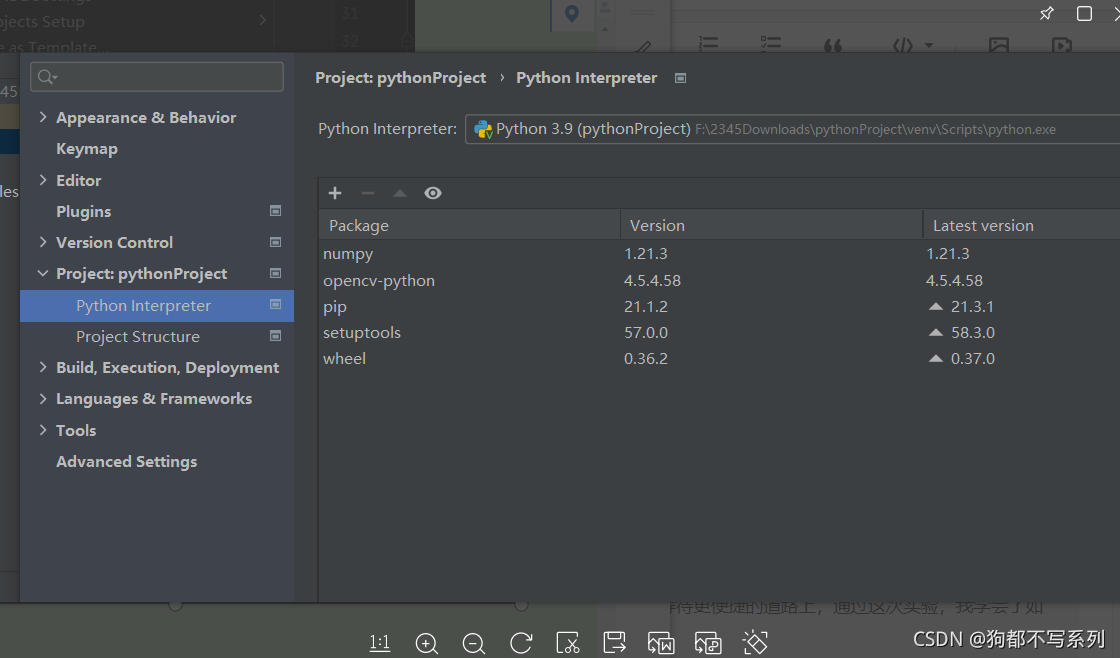Click wheel latest version 0.37.0

coord(973,359)
